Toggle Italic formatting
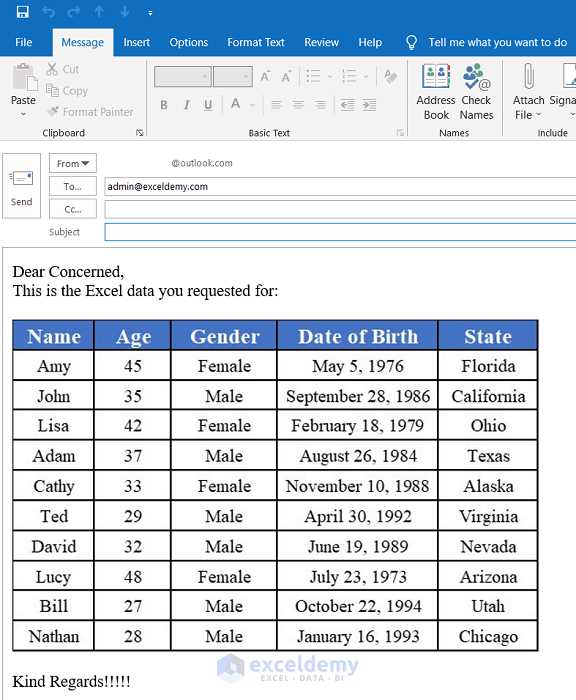 point(187,105)
